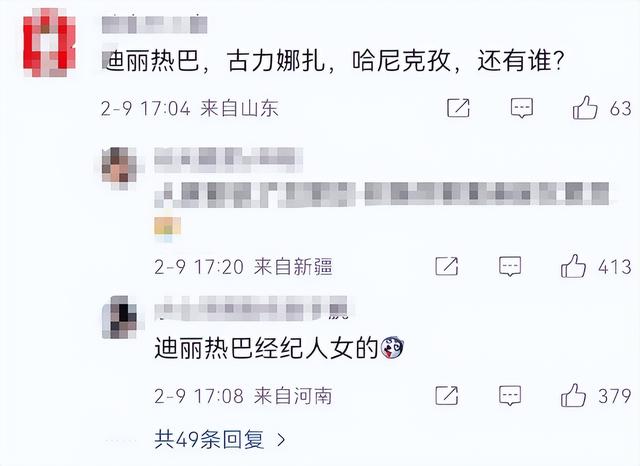Open the small image under blurred reply
Screen dimensions: 640x466
[x=167, y=228]
